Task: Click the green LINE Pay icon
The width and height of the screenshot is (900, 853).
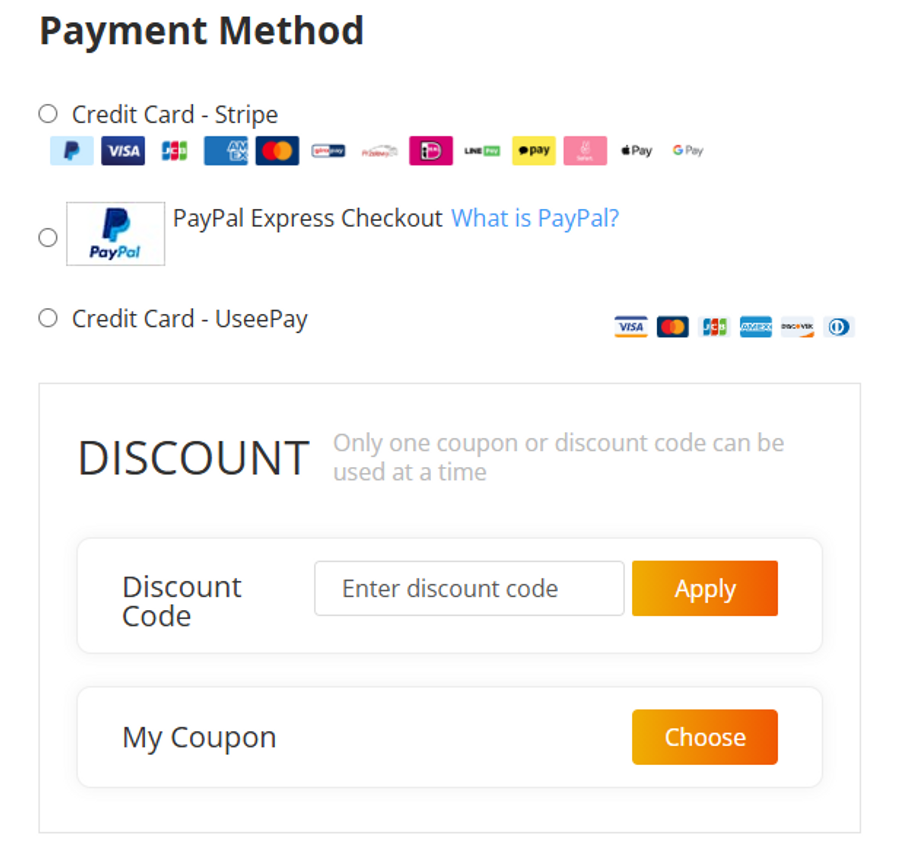Action: [x=482, y=151]
